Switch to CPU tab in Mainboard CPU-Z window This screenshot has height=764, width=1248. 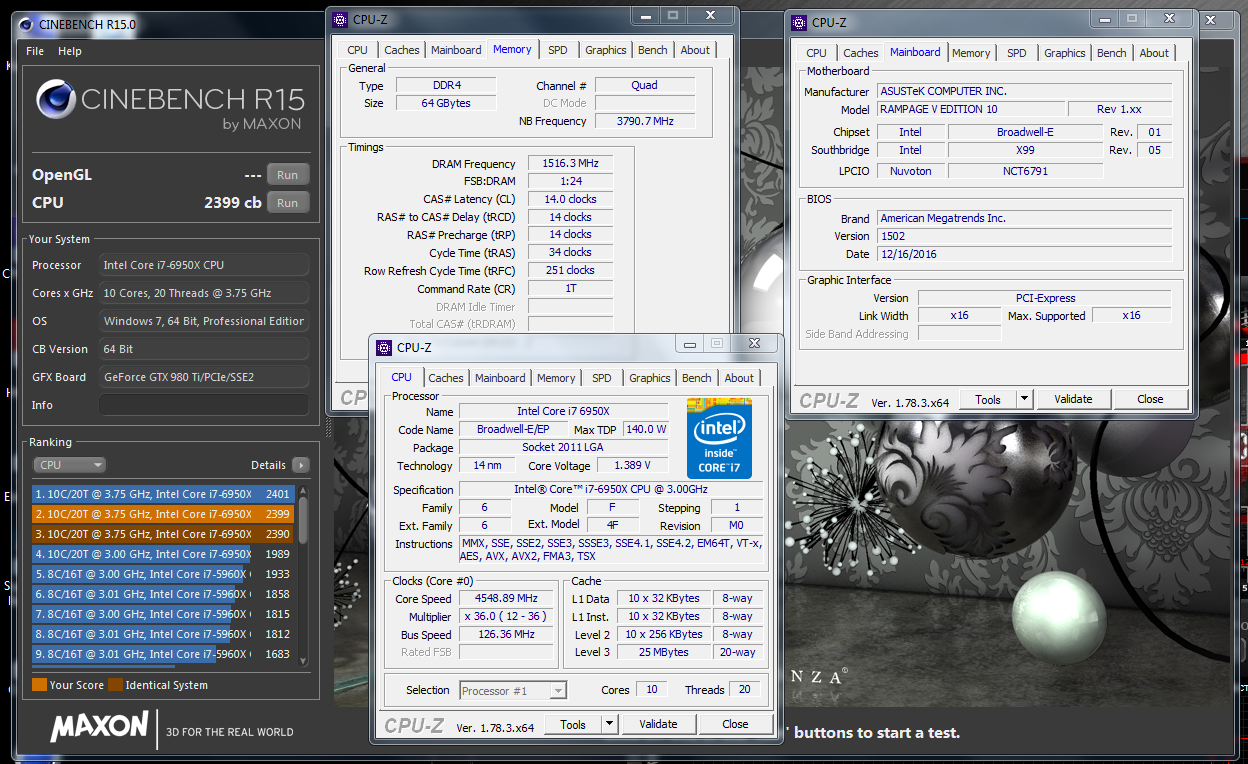click(x=816, y=53)
